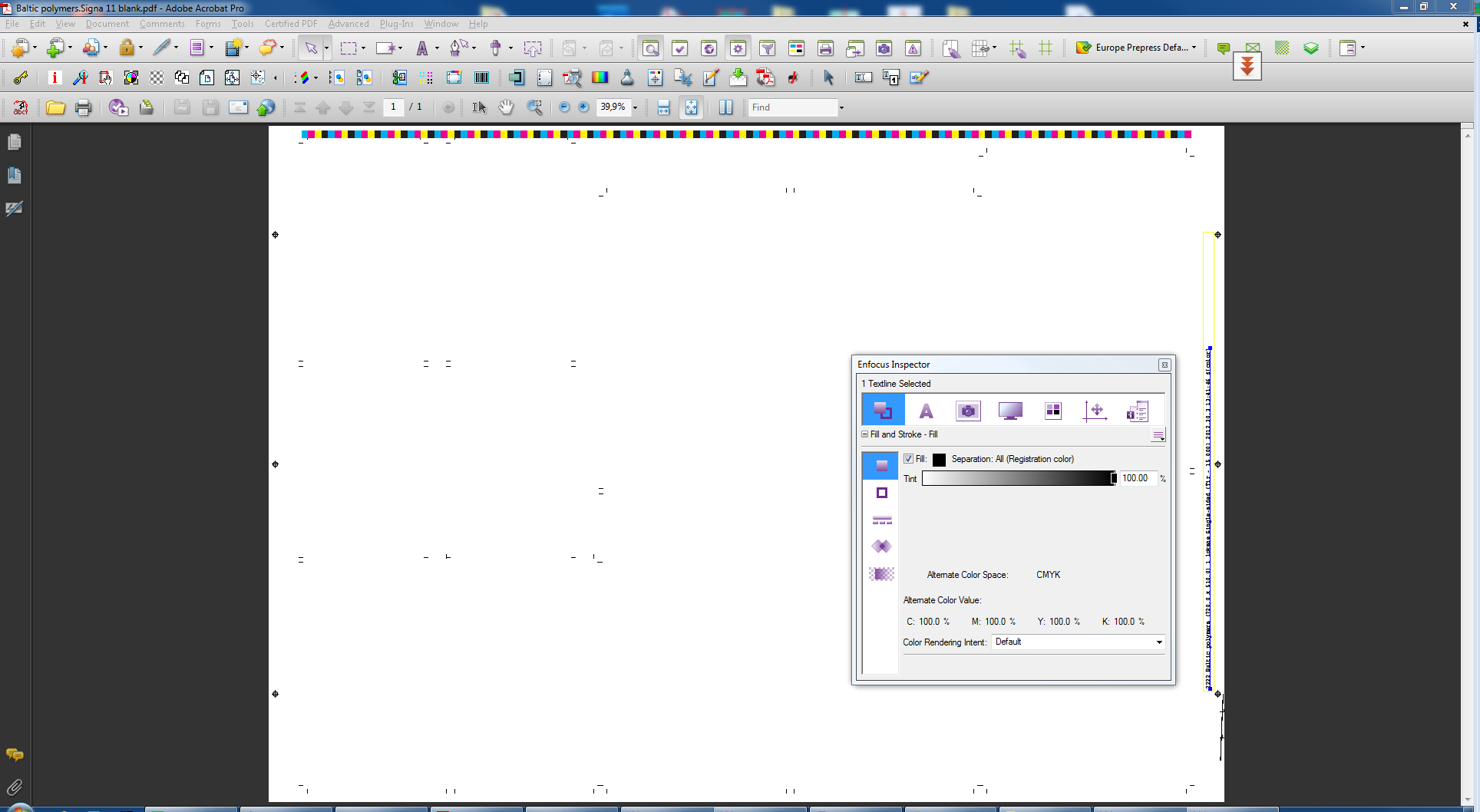
Task: Select the Hand tool
Action: [x=506, y=107]
